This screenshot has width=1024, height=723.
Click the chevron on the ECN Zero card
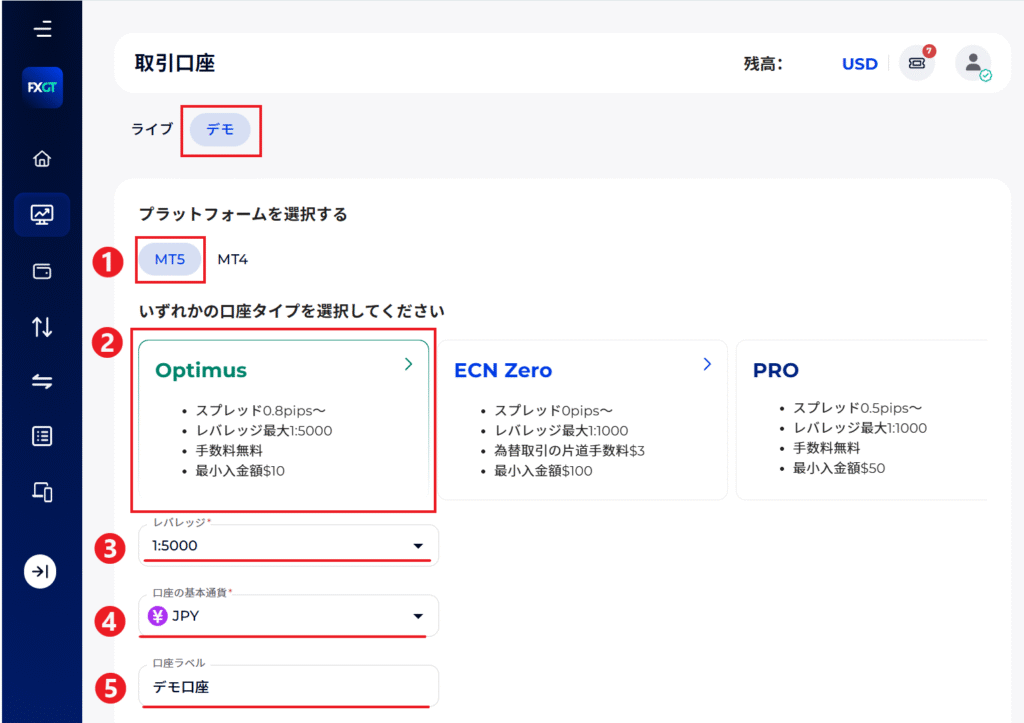click(x=707, y=364)
